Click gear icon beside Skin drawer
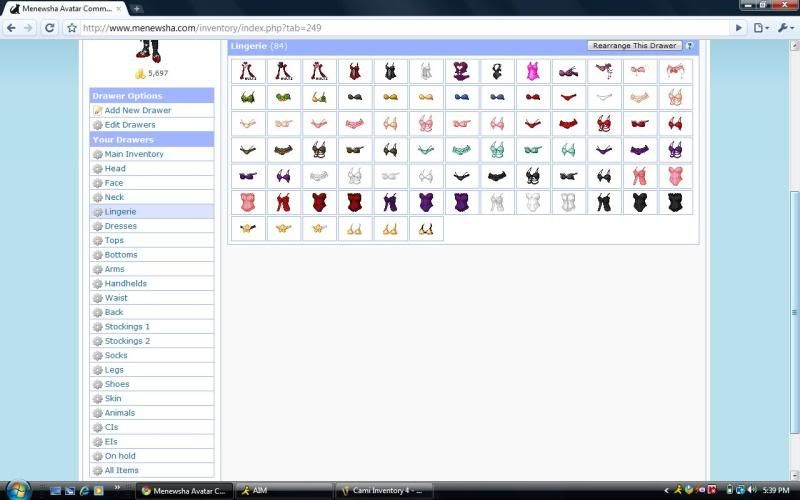This screenshot has height=500, width=800. pos(97,398)
